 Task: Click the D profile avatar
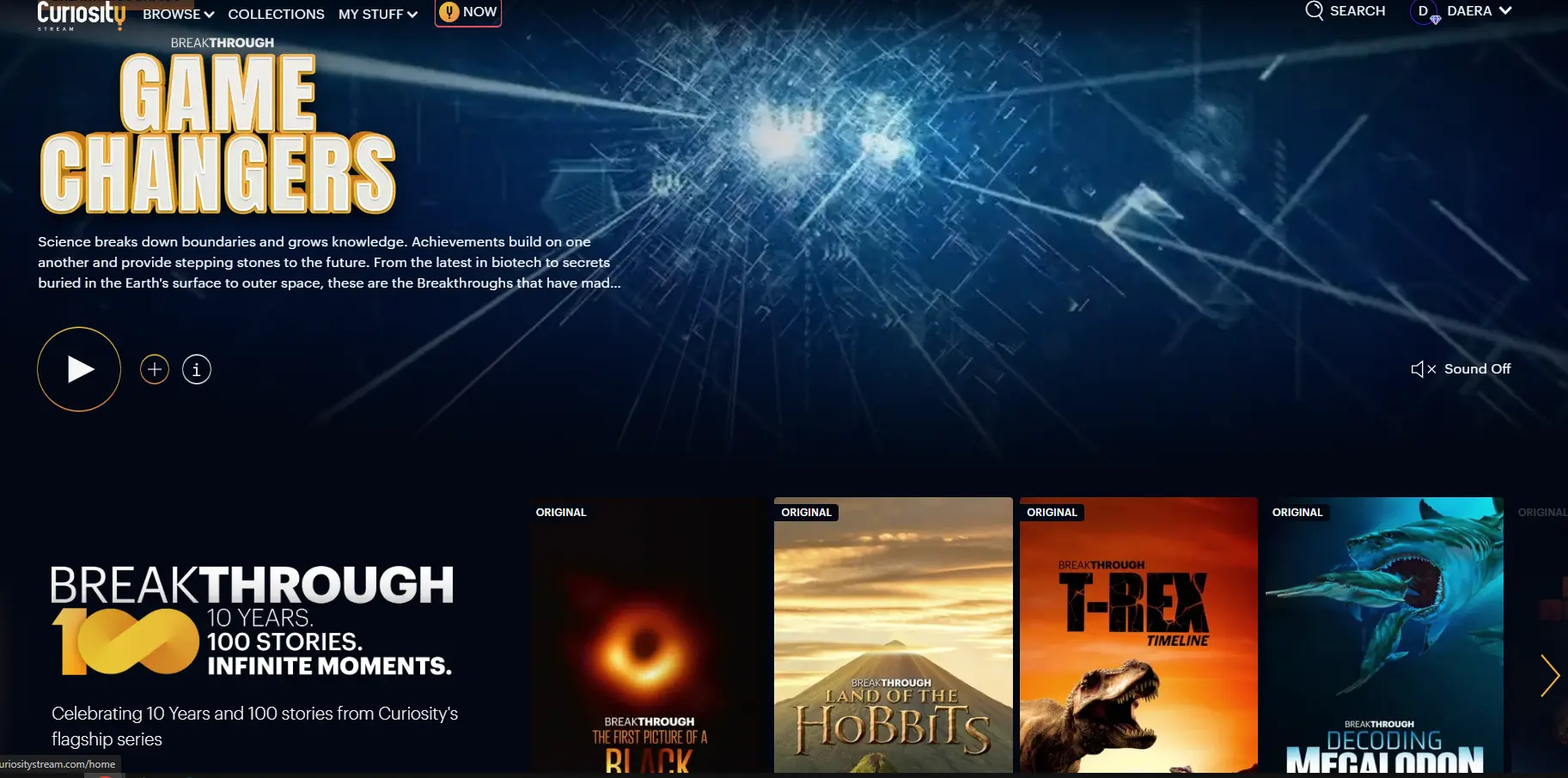point(1424,11)
